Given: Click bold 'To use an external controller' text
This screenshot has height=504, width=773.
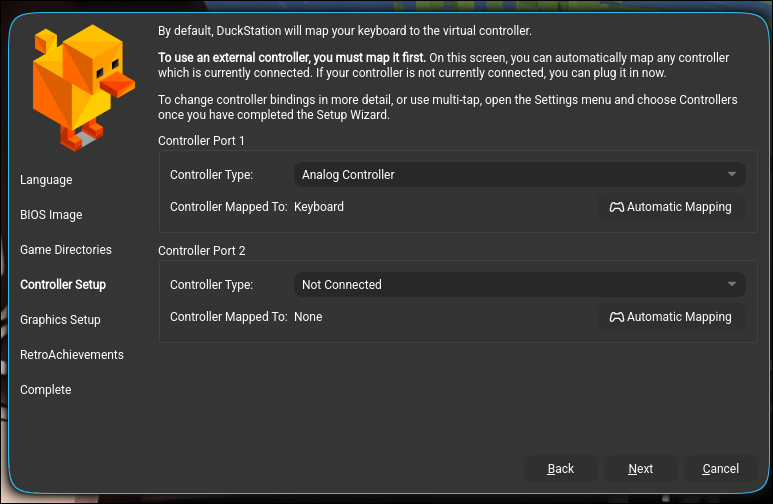Looking at the screenshot, I should tap(292, 58).
